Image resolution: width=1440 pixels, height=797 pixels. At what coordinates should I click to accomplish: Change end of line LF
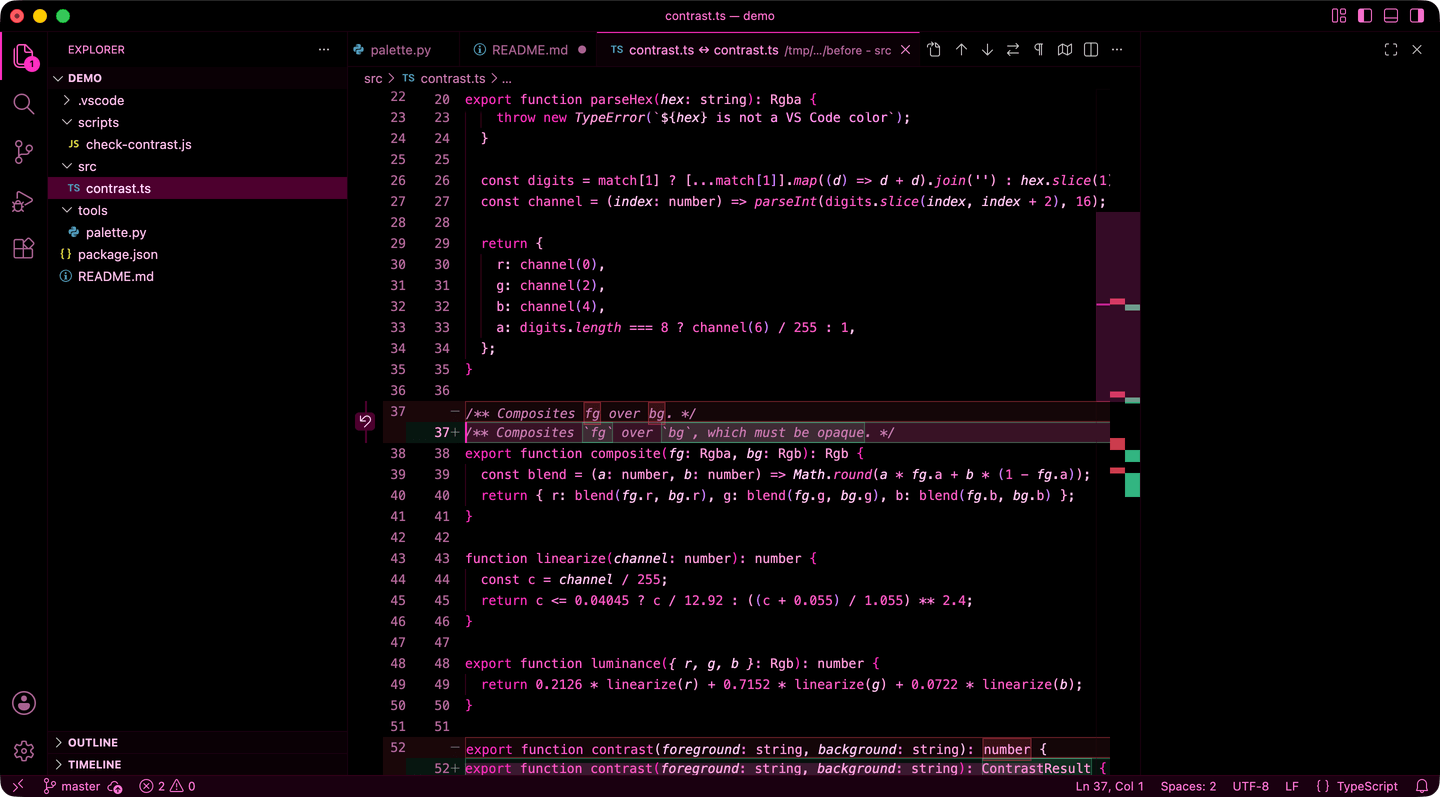click(1292, 786)
